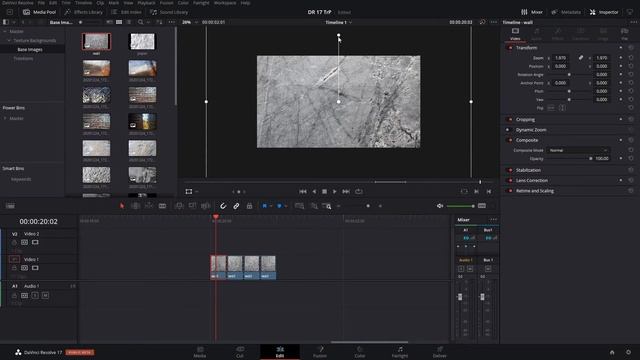Click the File tab icon in Inspector
The height and width of the screenshot is (360, 640).
click(624, 33)
